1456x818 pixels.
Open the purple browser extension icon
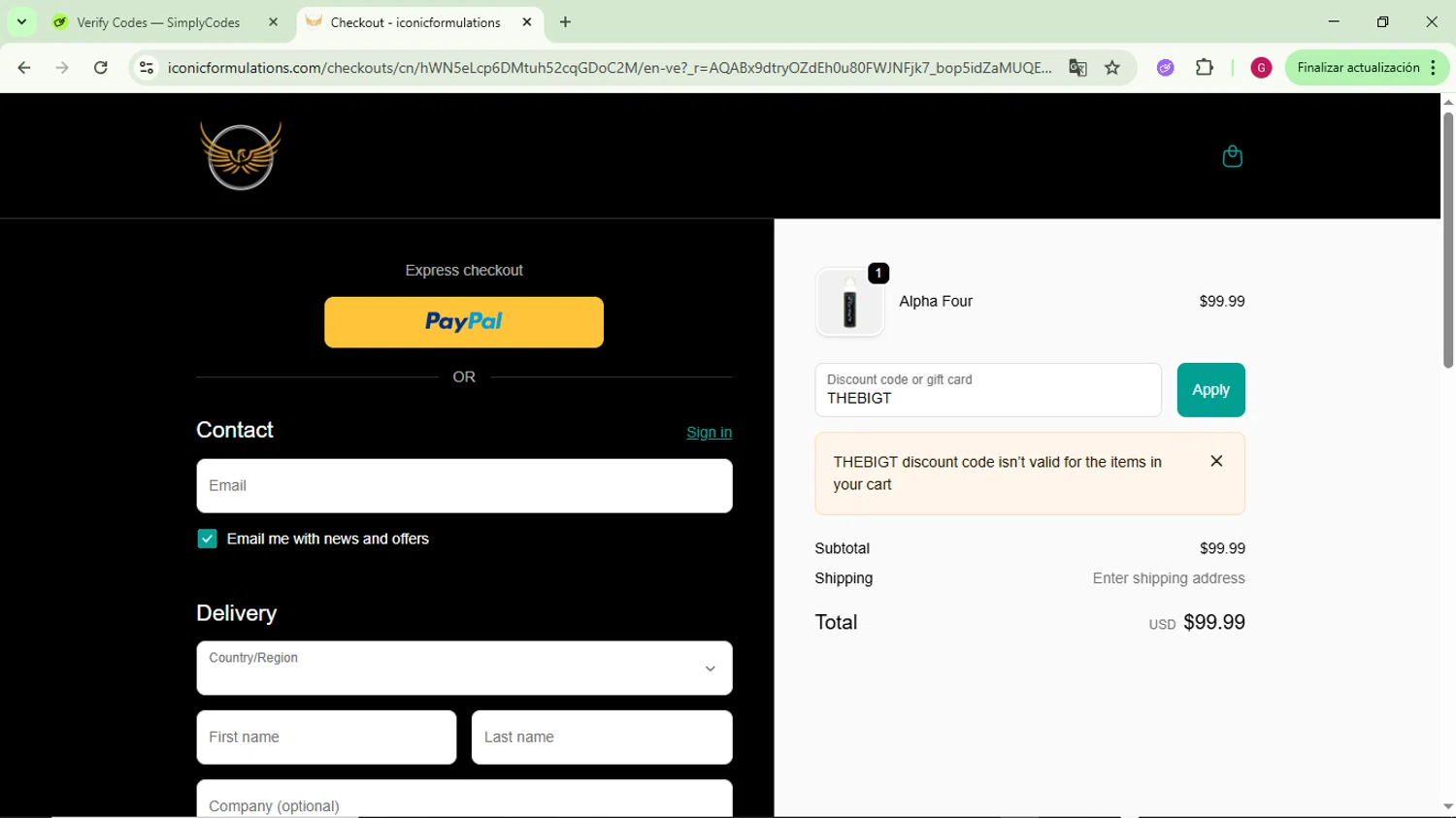coord(1166,68)
